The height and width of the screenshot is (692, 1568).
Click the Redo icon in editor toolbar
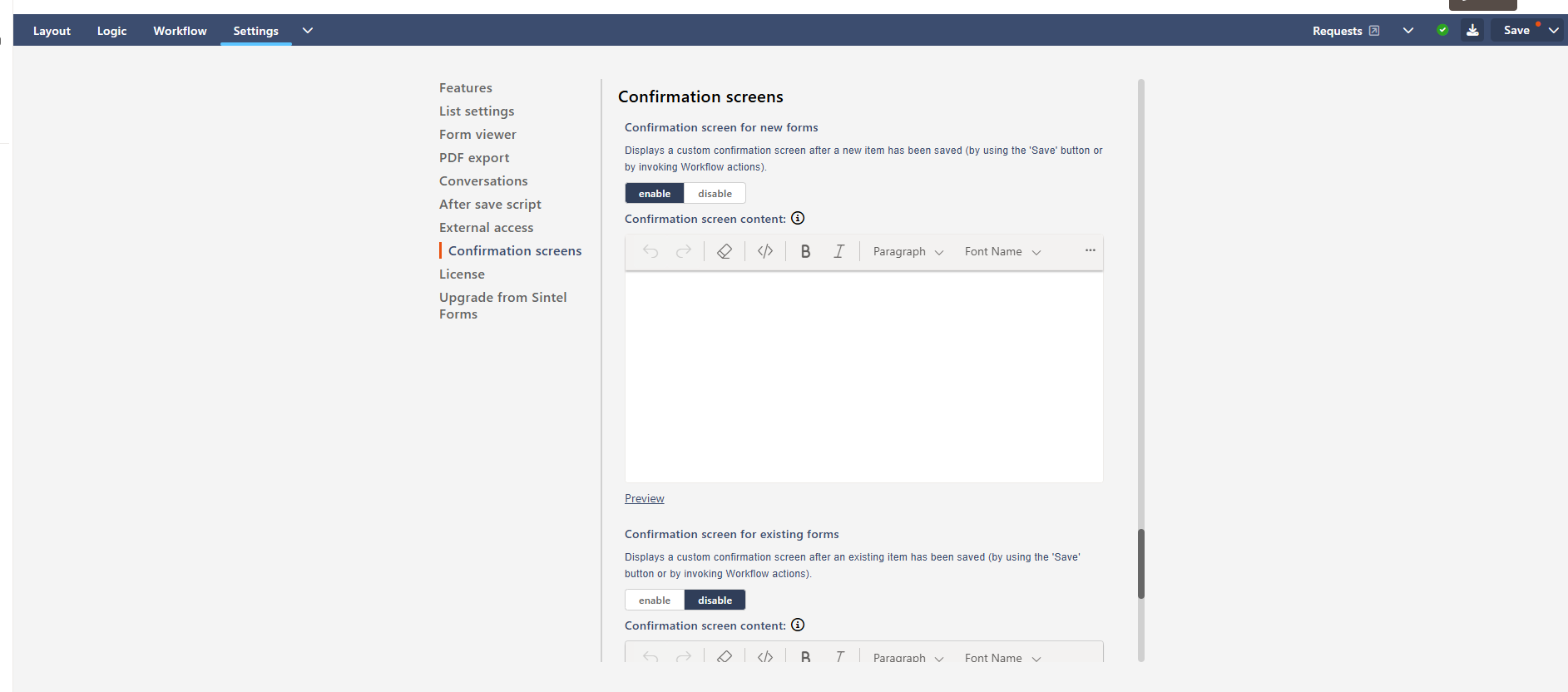point(683,251)
